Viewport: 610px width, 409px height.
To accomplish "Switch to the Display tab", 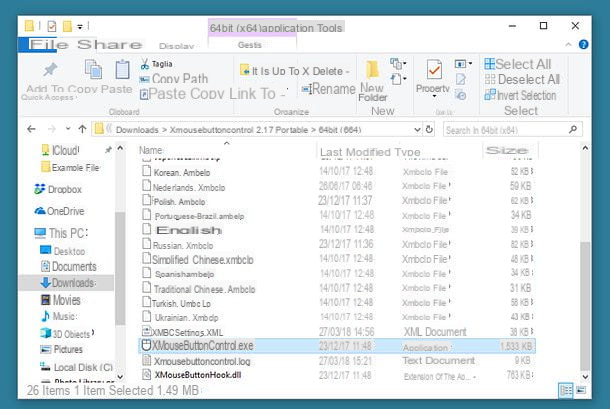I will 177,46.
